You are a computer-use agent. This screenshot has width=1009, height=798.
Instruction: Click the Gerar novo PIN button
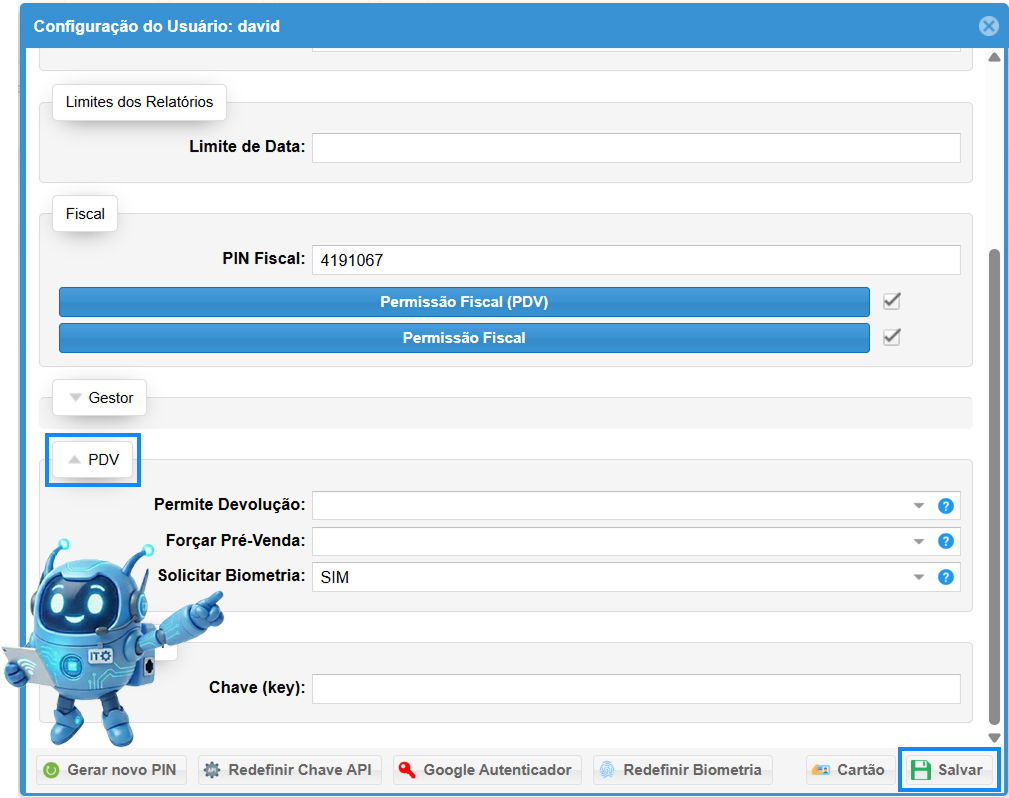point(111,770)
